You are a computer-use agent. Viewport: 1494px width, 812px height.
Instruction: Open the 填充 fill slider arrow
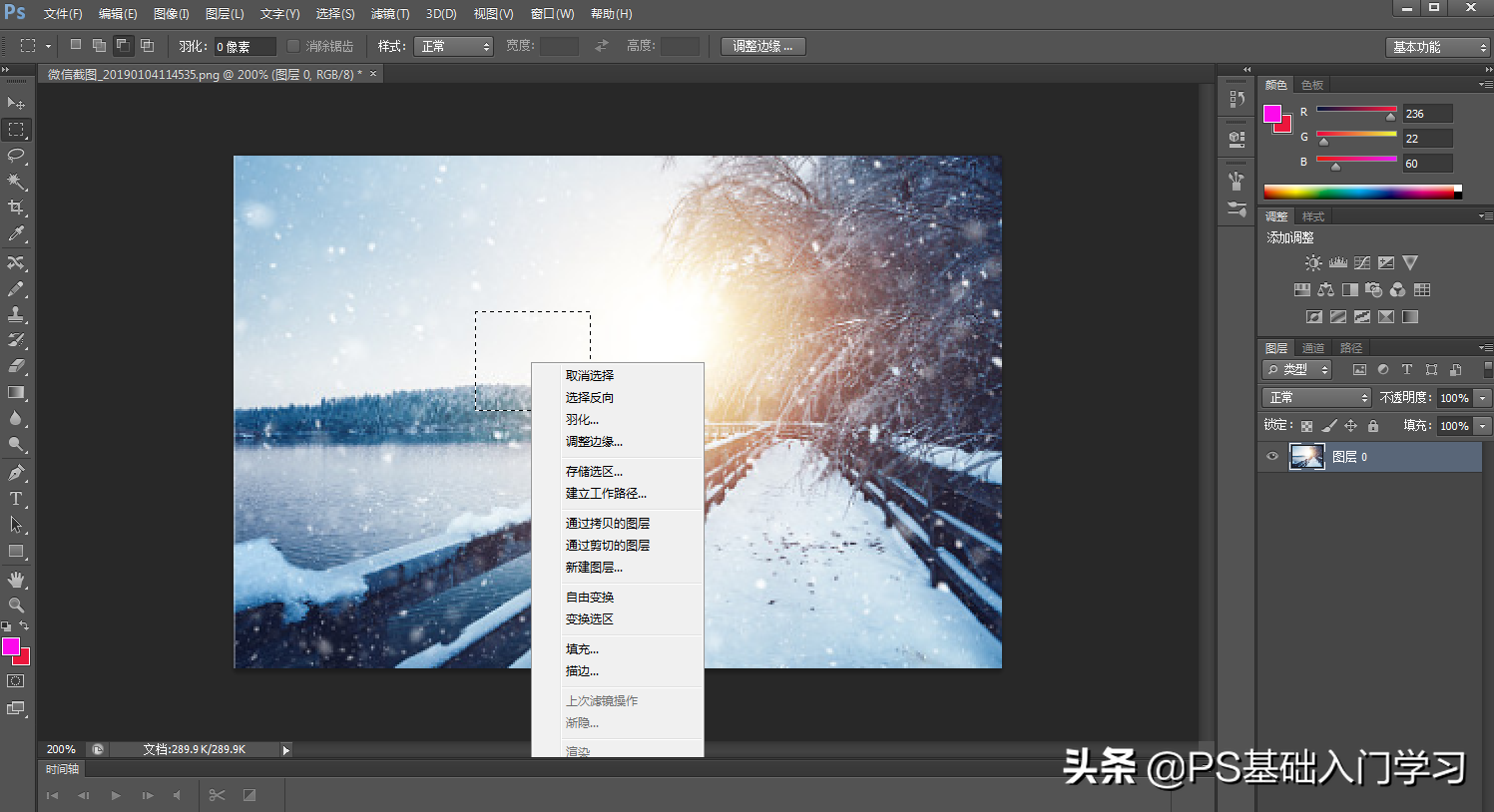[1482, 426]
